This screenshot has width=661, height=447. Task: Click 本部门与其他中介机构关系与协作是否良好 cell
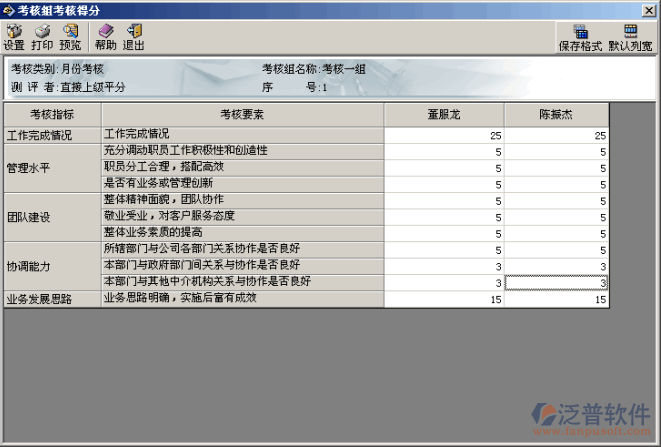click(242, 282)
